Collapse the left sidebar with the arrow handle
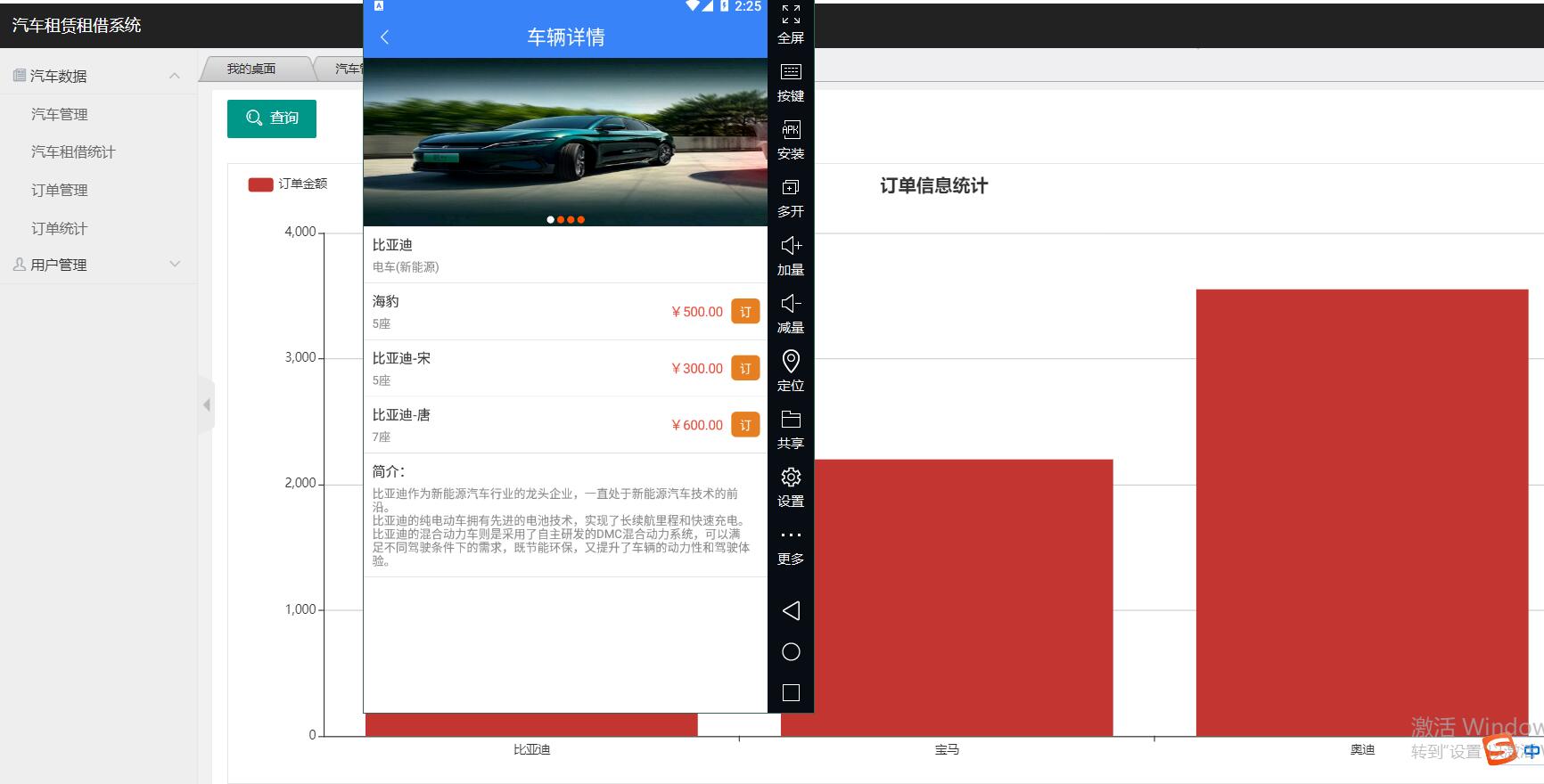Viewport: 1544px width, 784px height. [x=207, y=405]
